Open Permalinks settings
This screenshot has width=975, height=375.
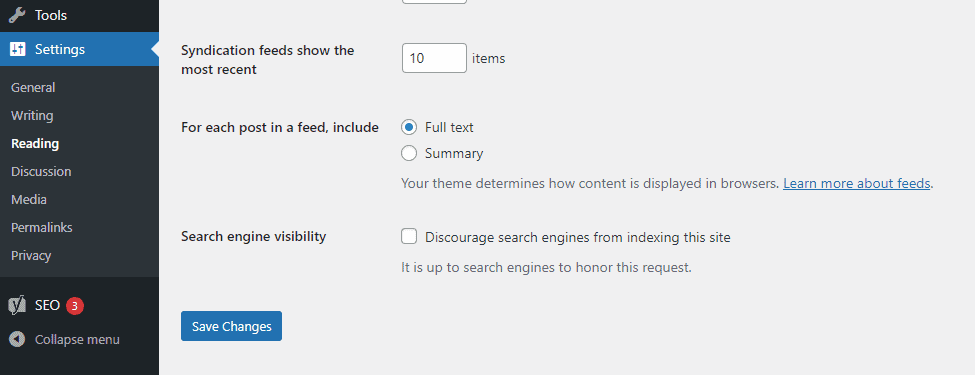pyautogui.click(x=42, y=228)
